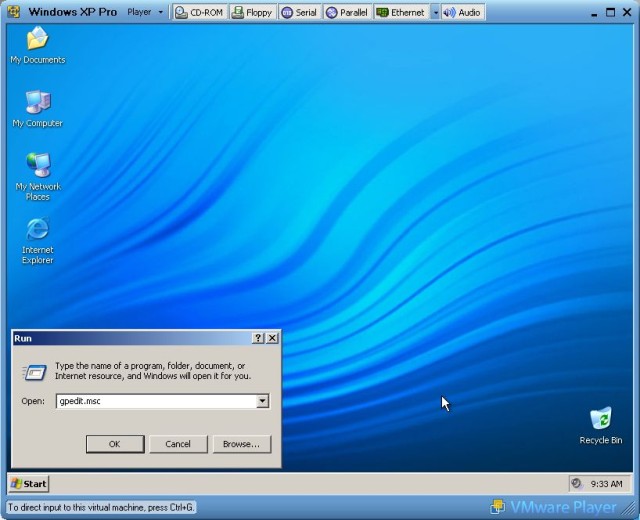640x520 pixels.
Task: Toggle the CD-ROM device in VMware toolbar
Action: pos(199,13)
